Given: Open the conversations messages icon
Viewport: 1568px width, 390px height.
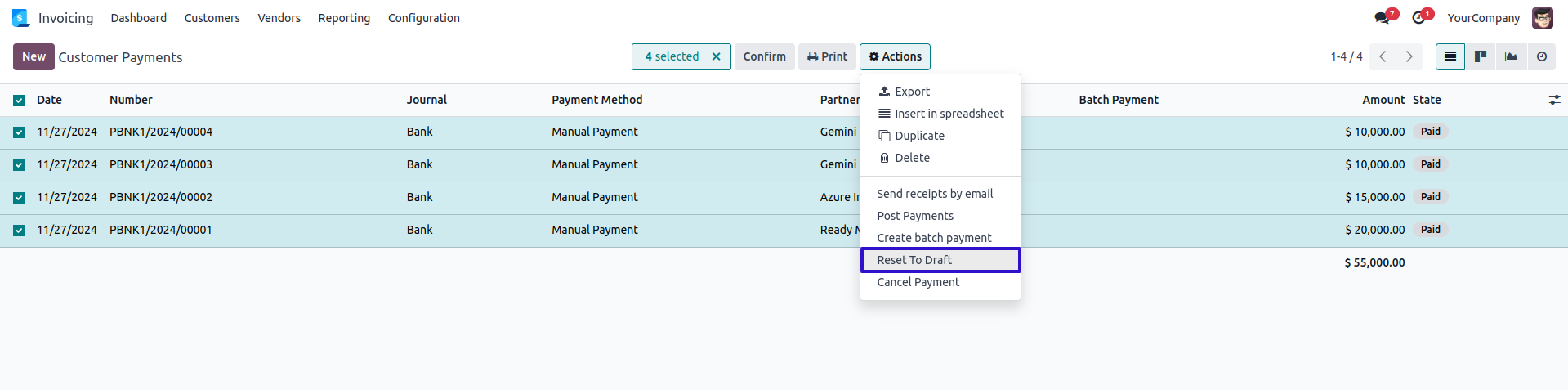Looking at the screenshot, I should 1383,18.
